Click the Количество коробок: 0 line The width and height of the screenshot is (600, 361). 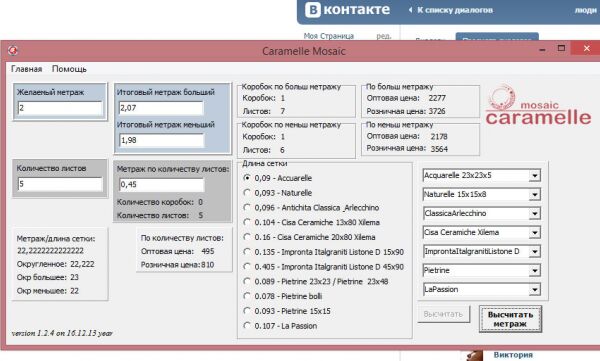[160, 202]
